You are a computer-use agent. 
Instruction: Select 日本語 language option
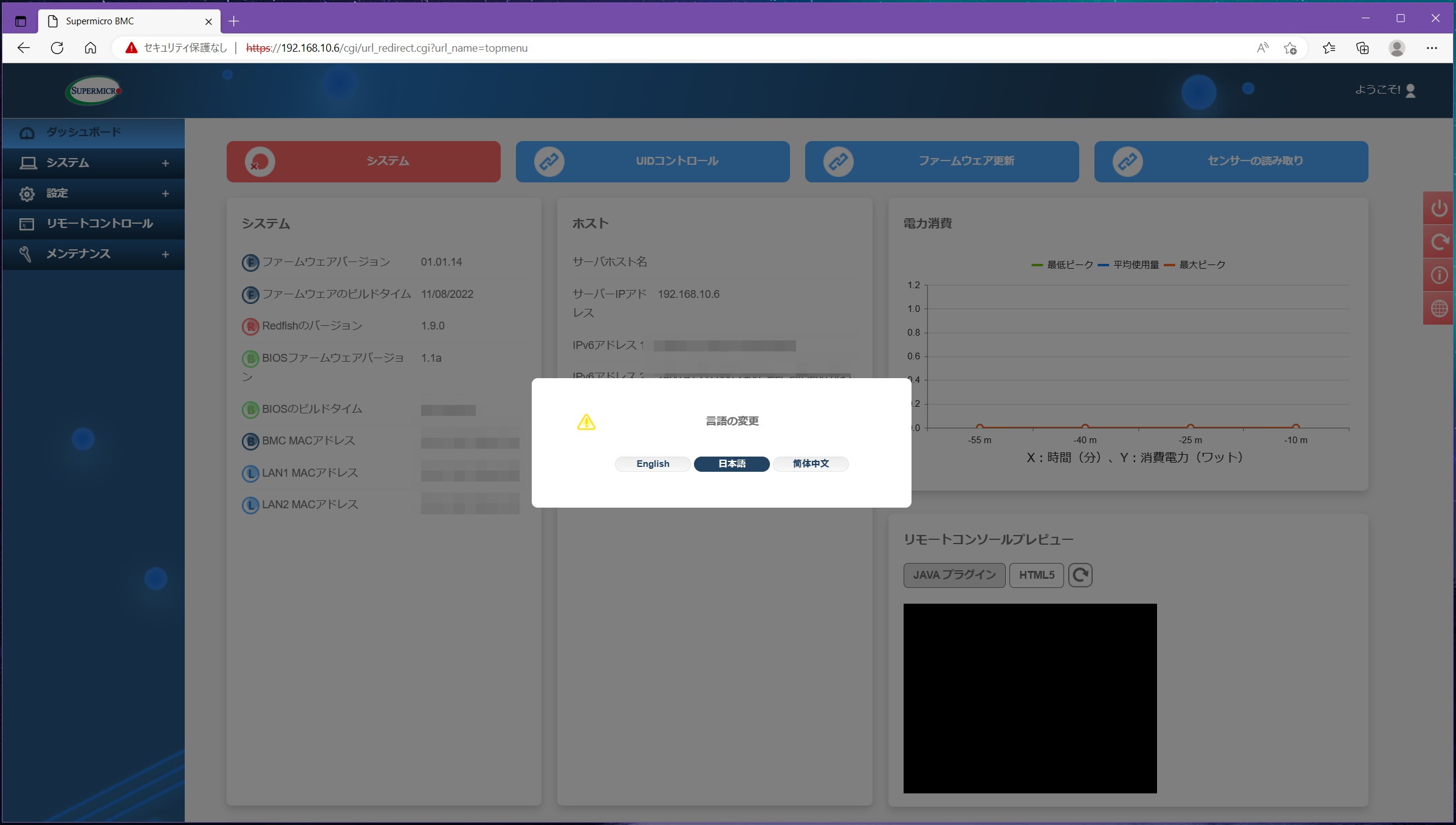pyautogui.click(x=732, y=464)
